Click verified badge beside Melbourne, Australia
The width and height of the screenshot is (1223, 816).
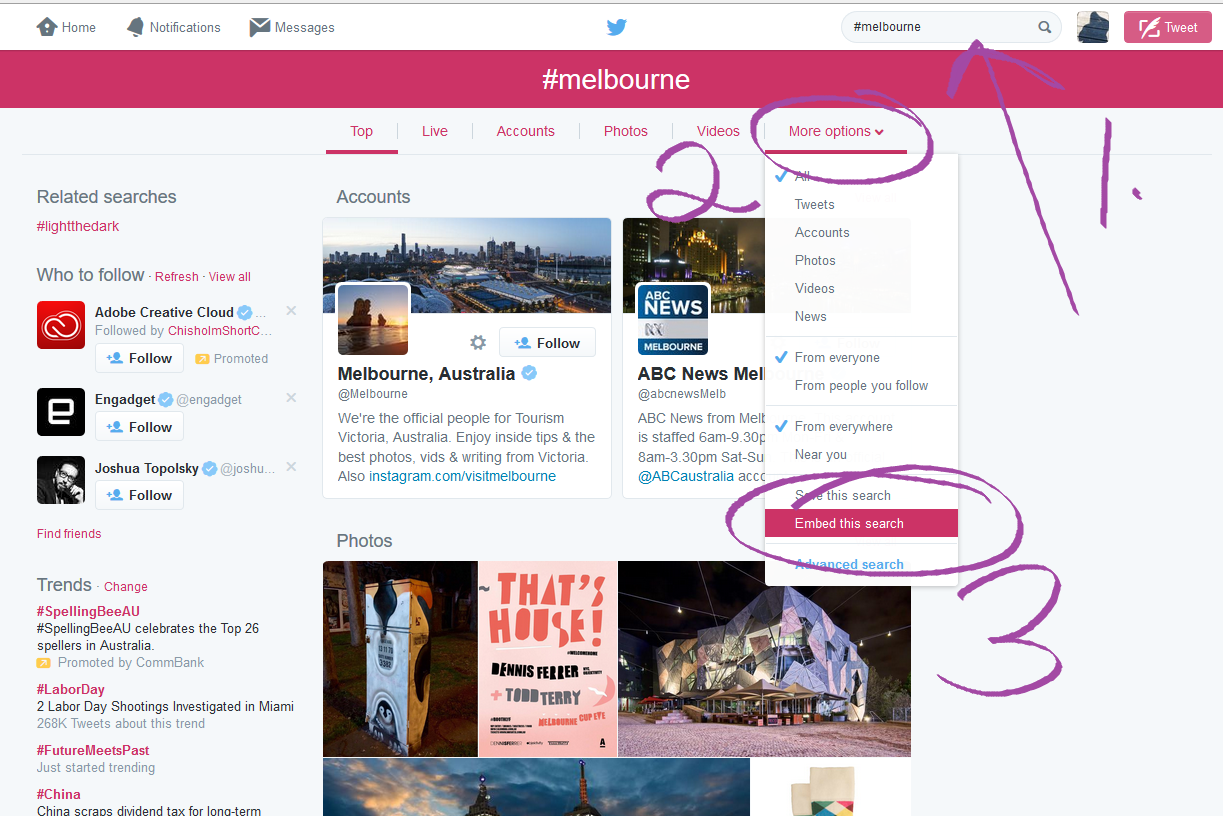click(529, 374)
